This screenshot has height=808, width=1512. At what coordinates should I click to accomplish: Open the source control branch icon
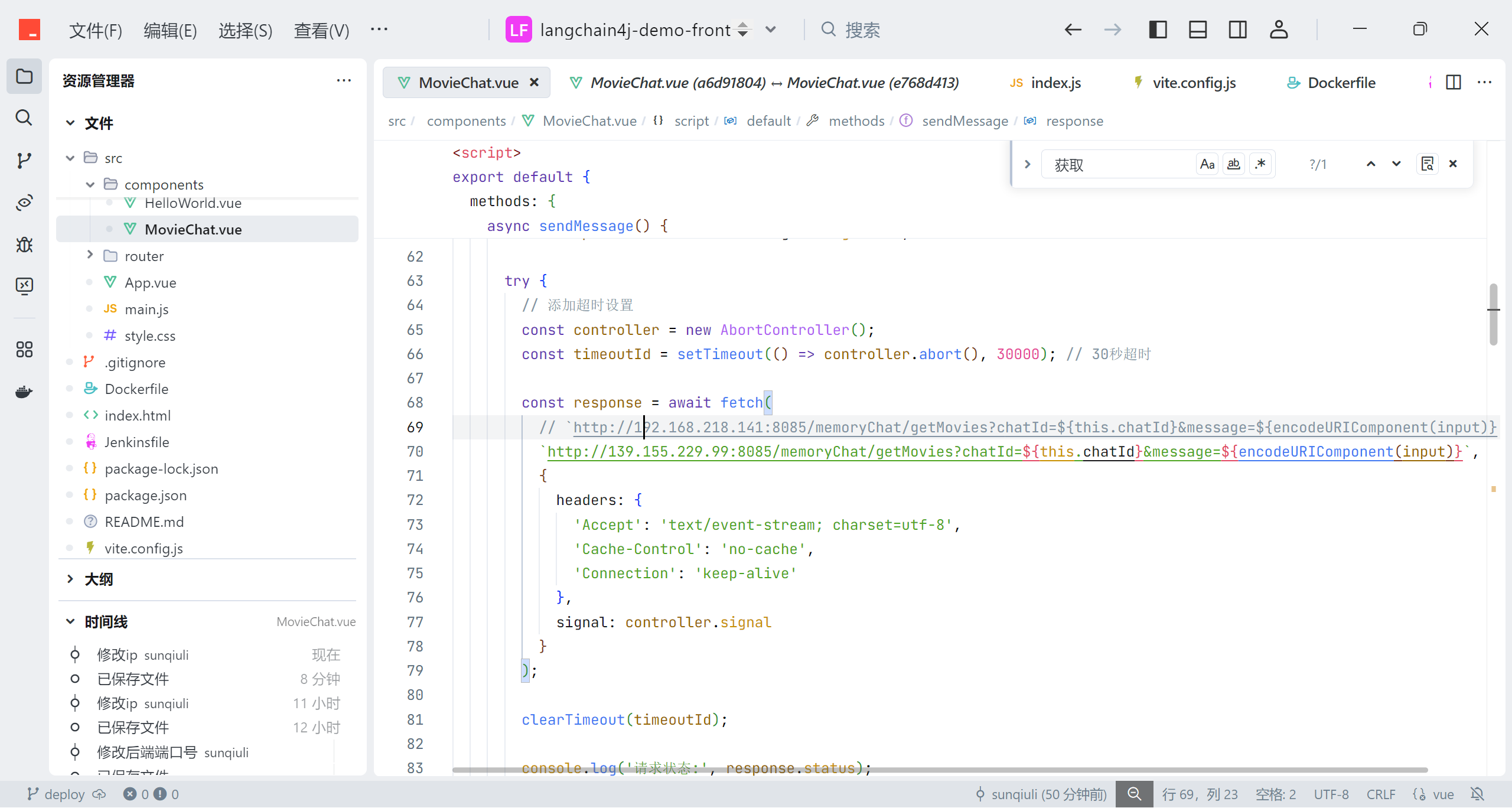(x=24, y=160)
